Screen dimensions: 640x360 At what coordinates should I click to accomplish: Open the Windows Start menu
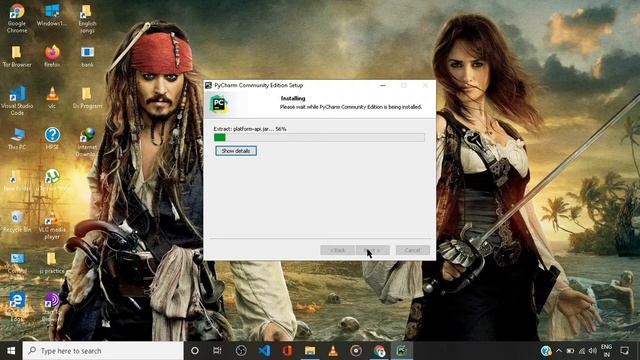[11, 351]
